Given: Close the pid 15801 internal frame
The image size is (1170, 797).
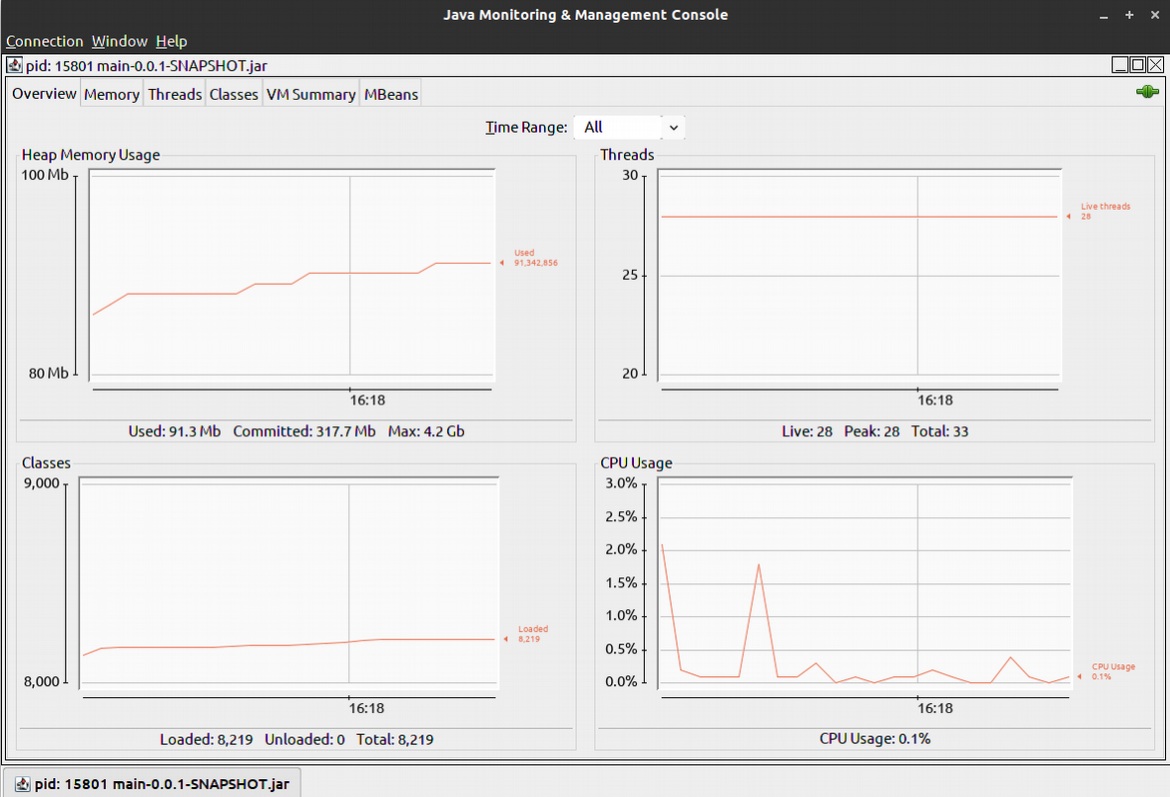Looking at the screenshot, I should 1155,65.
